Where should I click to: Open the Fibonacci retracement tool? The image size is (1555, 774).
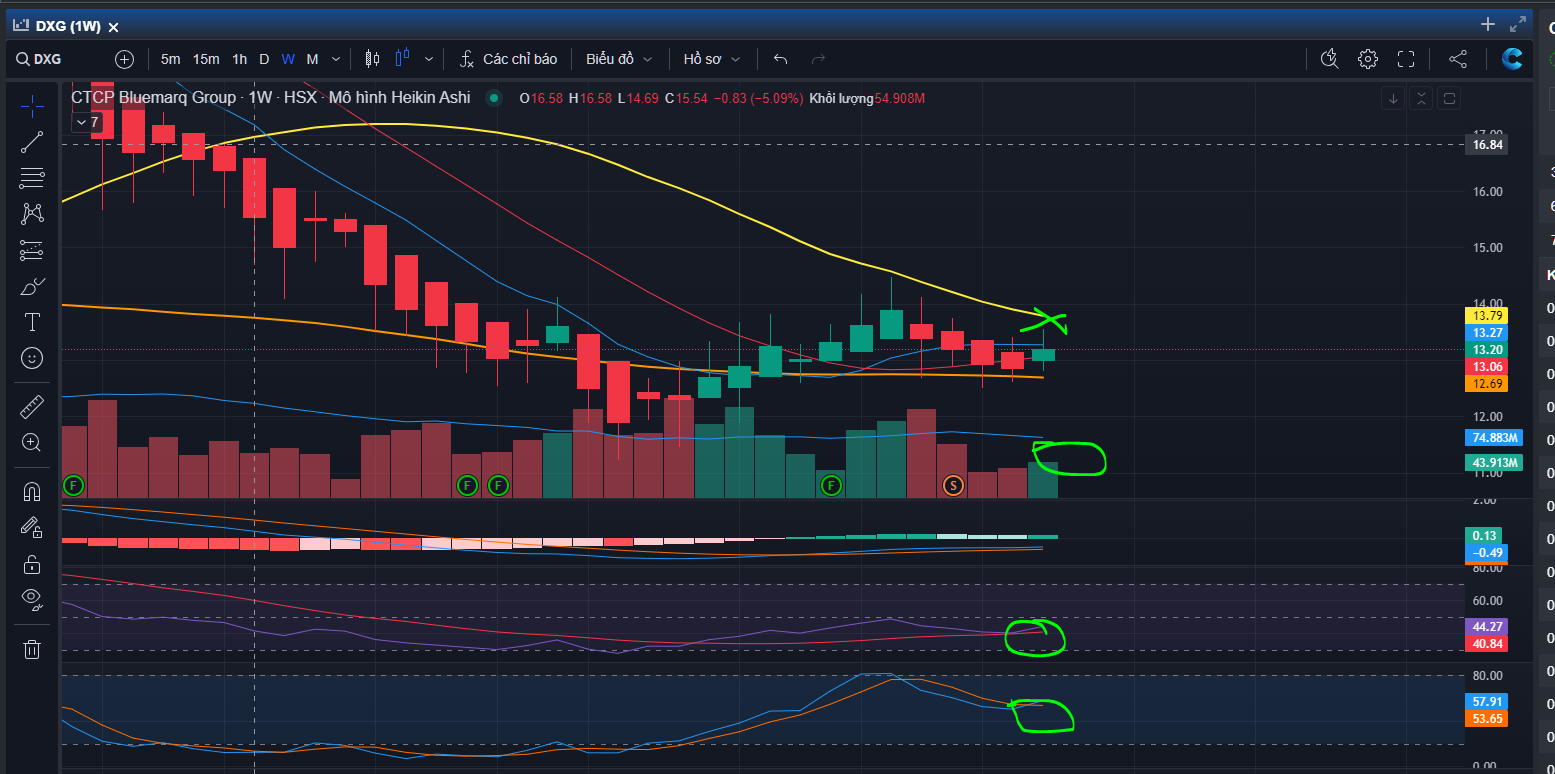pos(32,178)
